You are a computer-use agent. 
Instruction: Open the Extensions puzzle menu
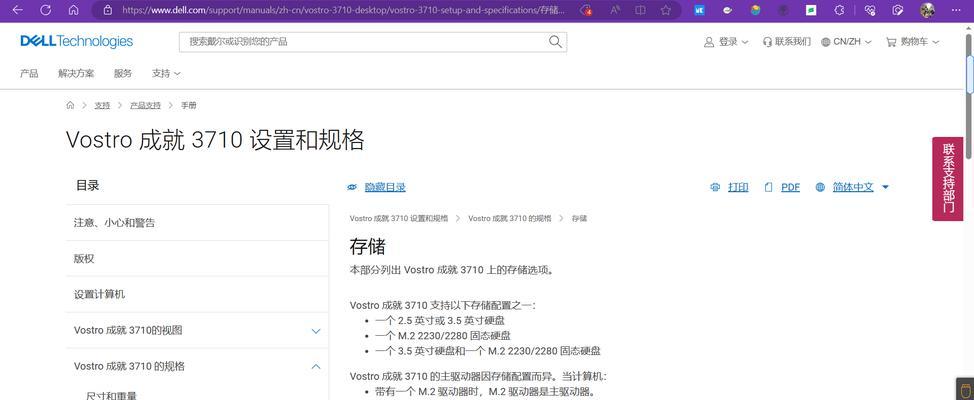839,10
